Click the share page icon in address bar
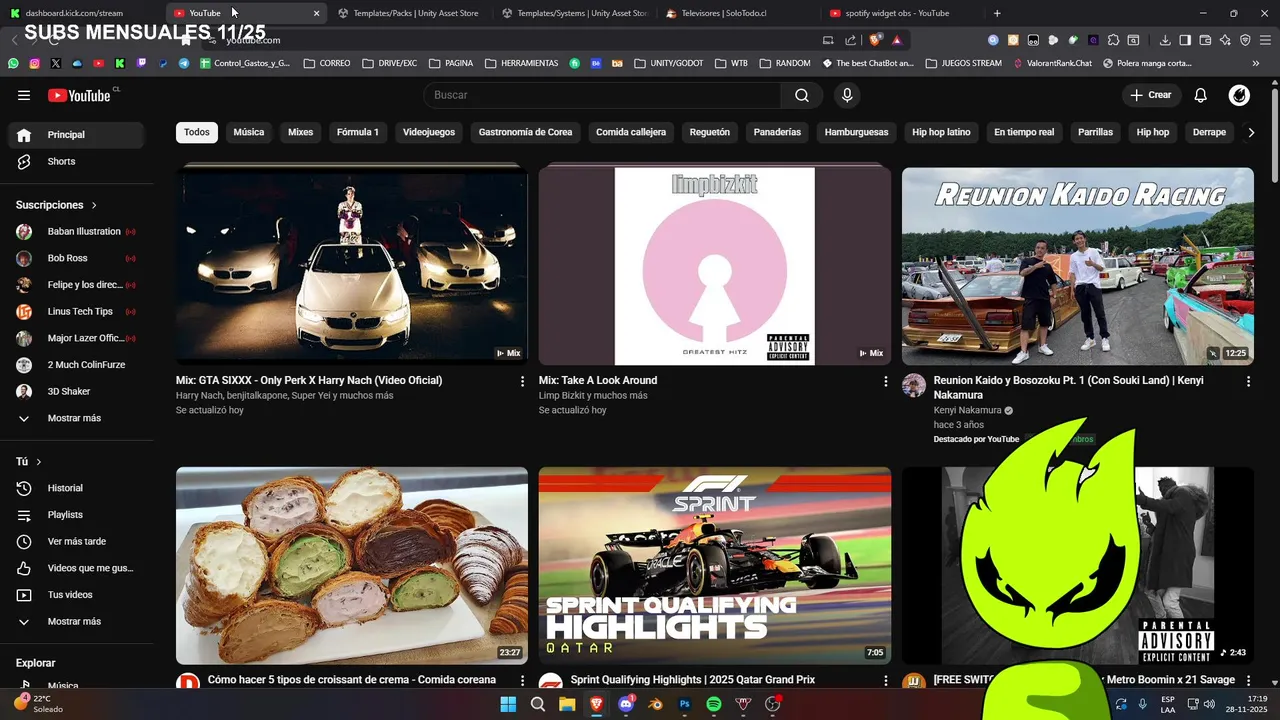 [850, 40]
